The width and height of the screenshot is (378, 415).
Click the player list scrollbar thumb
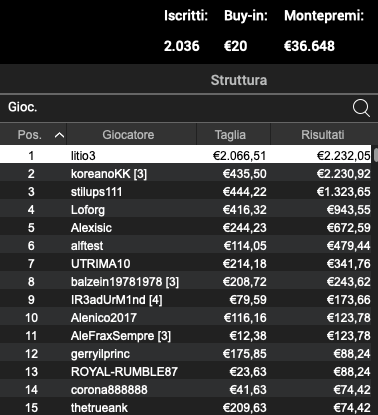pos(376,155)
